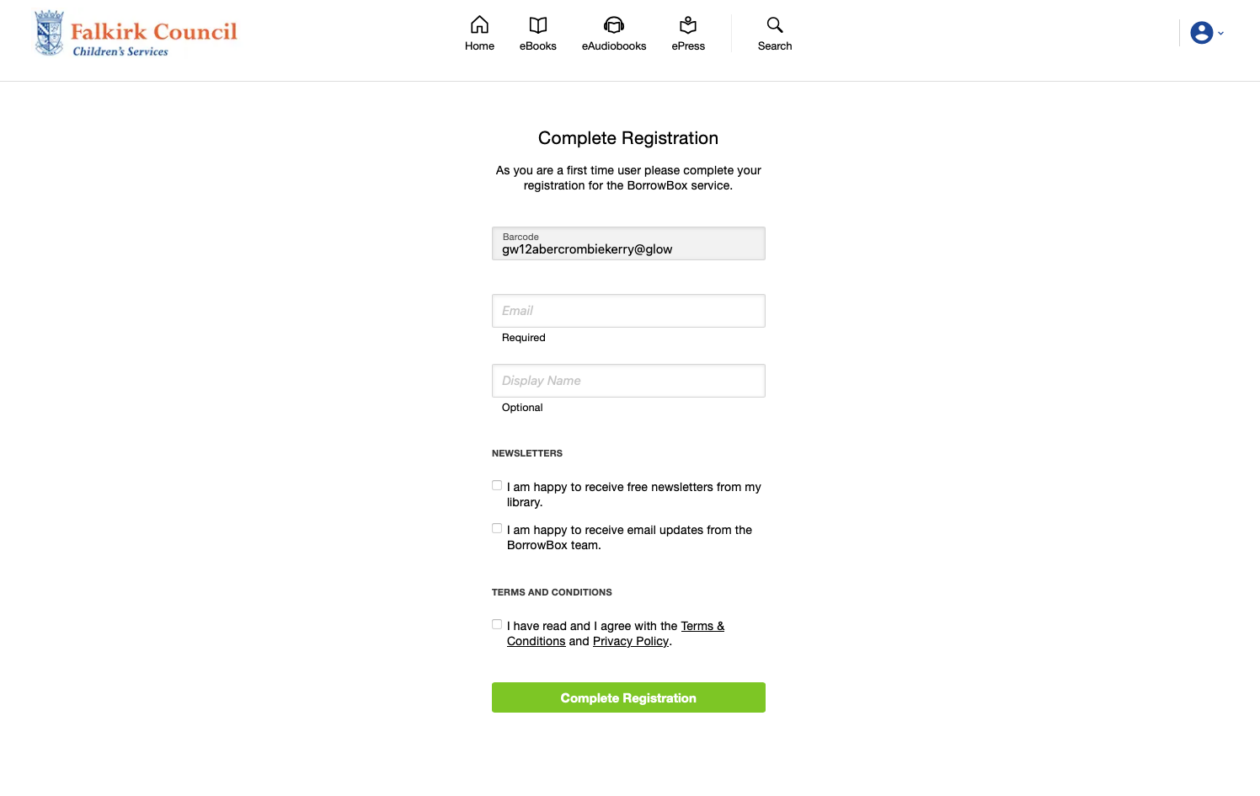Click the user account avatar icon

click(1201, 33)
